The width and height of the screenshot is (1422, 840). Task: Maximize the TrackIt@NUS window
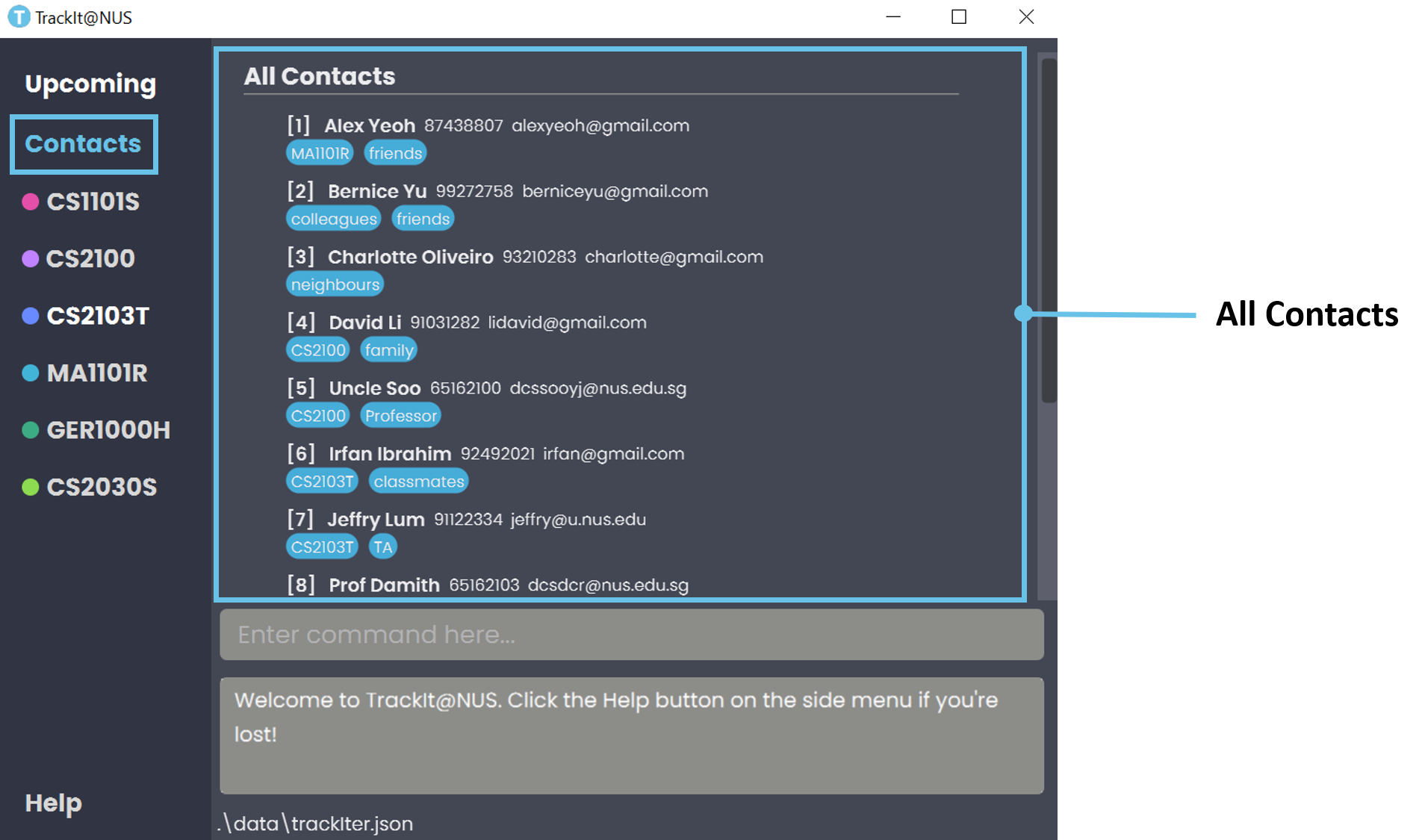click(x=959, y=16)
